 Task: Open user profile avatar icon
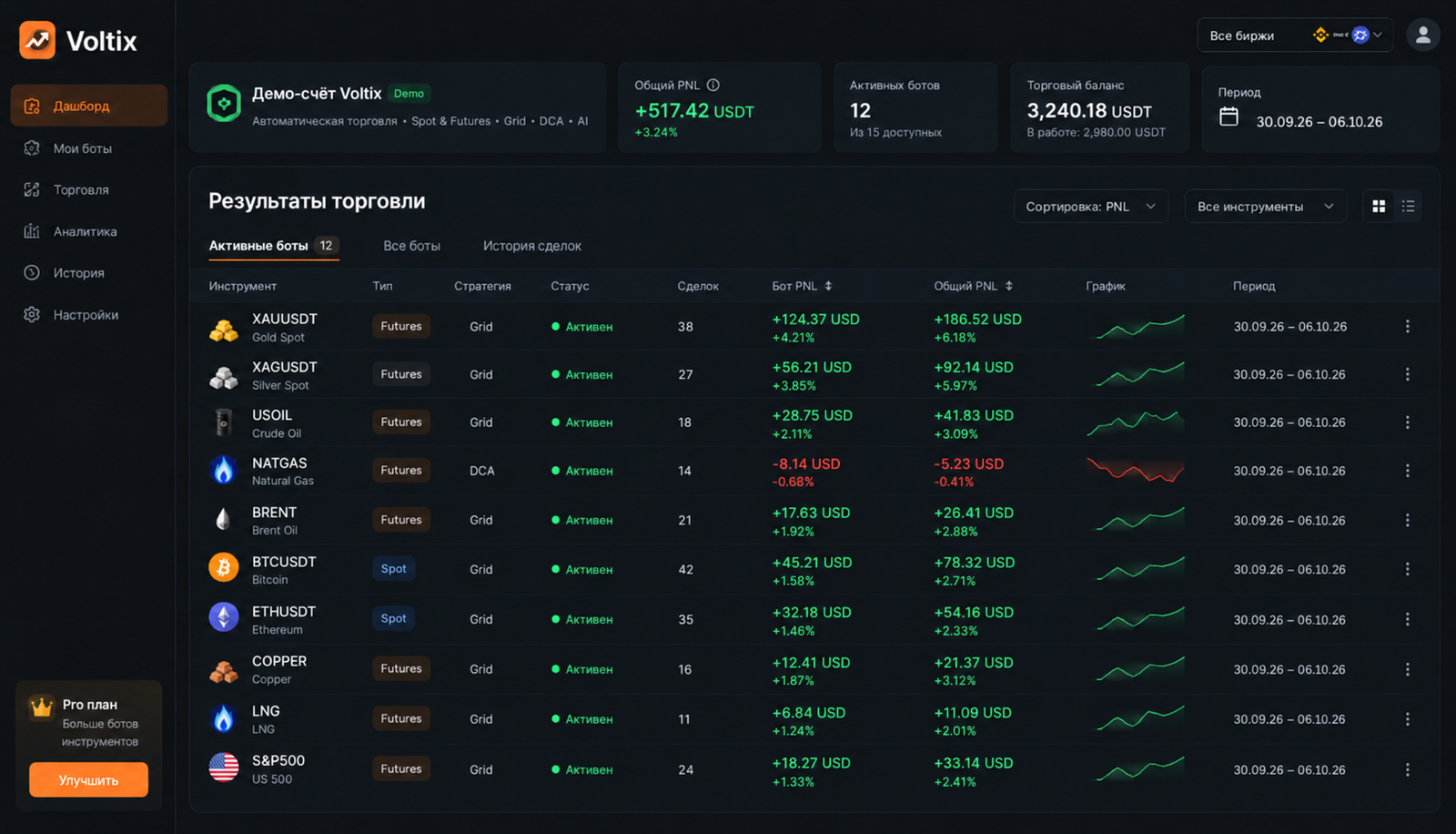(x=1423, y=36)
